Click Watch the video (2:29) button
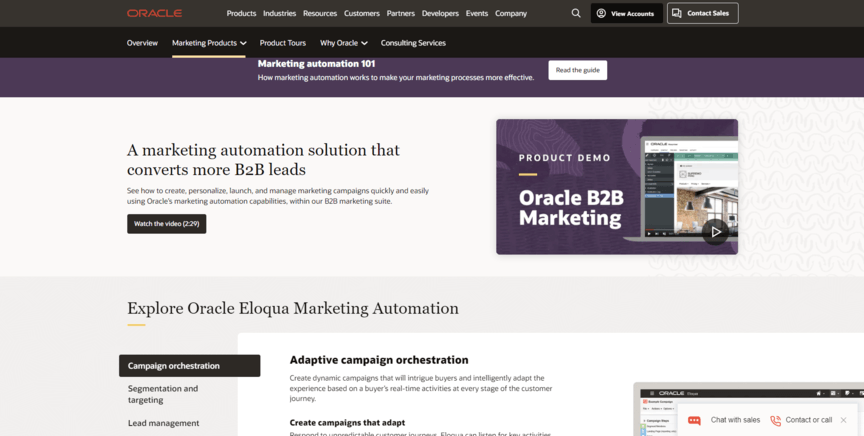 tap(166, 224)
